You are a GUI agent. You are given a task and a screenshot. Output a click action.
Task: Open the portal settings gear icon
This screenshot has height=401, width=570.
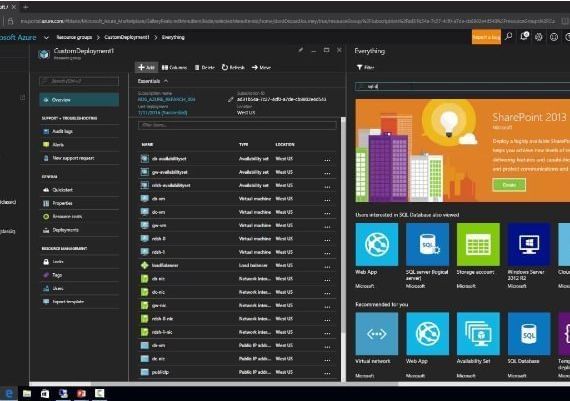[x=539, y=37]
